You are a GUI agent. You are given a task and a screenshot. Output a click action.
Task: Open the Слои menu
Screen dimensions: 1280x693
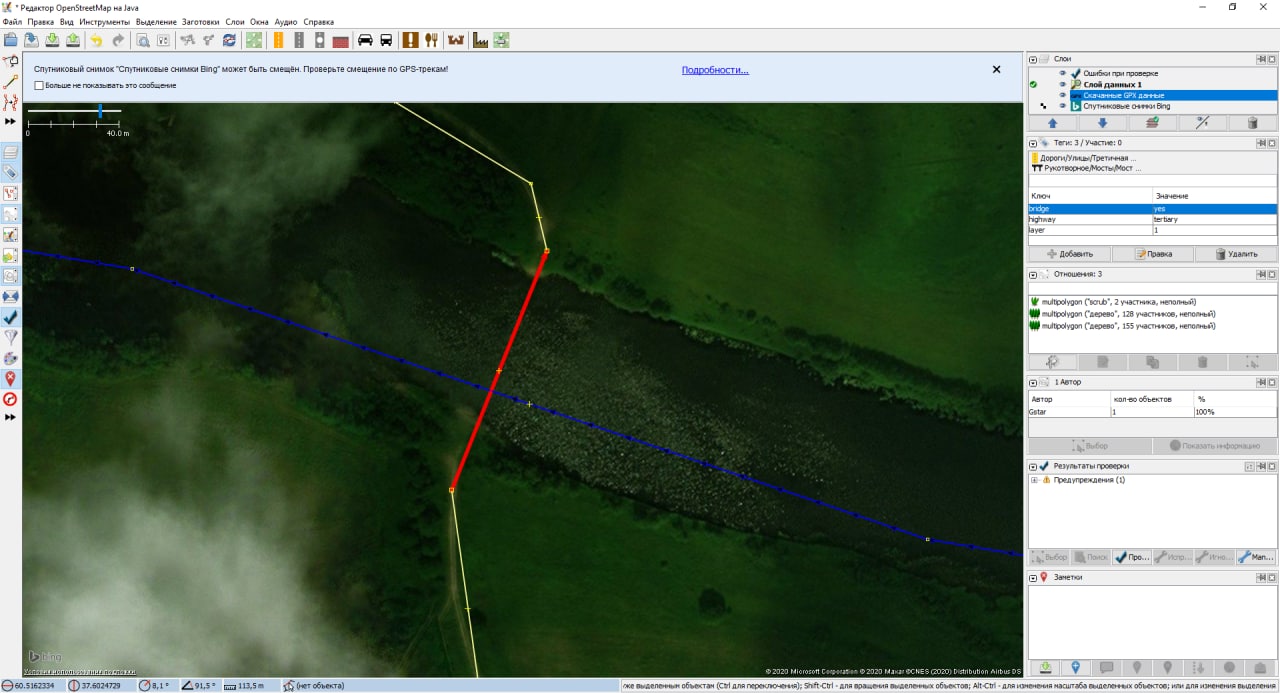coord(235,21)
